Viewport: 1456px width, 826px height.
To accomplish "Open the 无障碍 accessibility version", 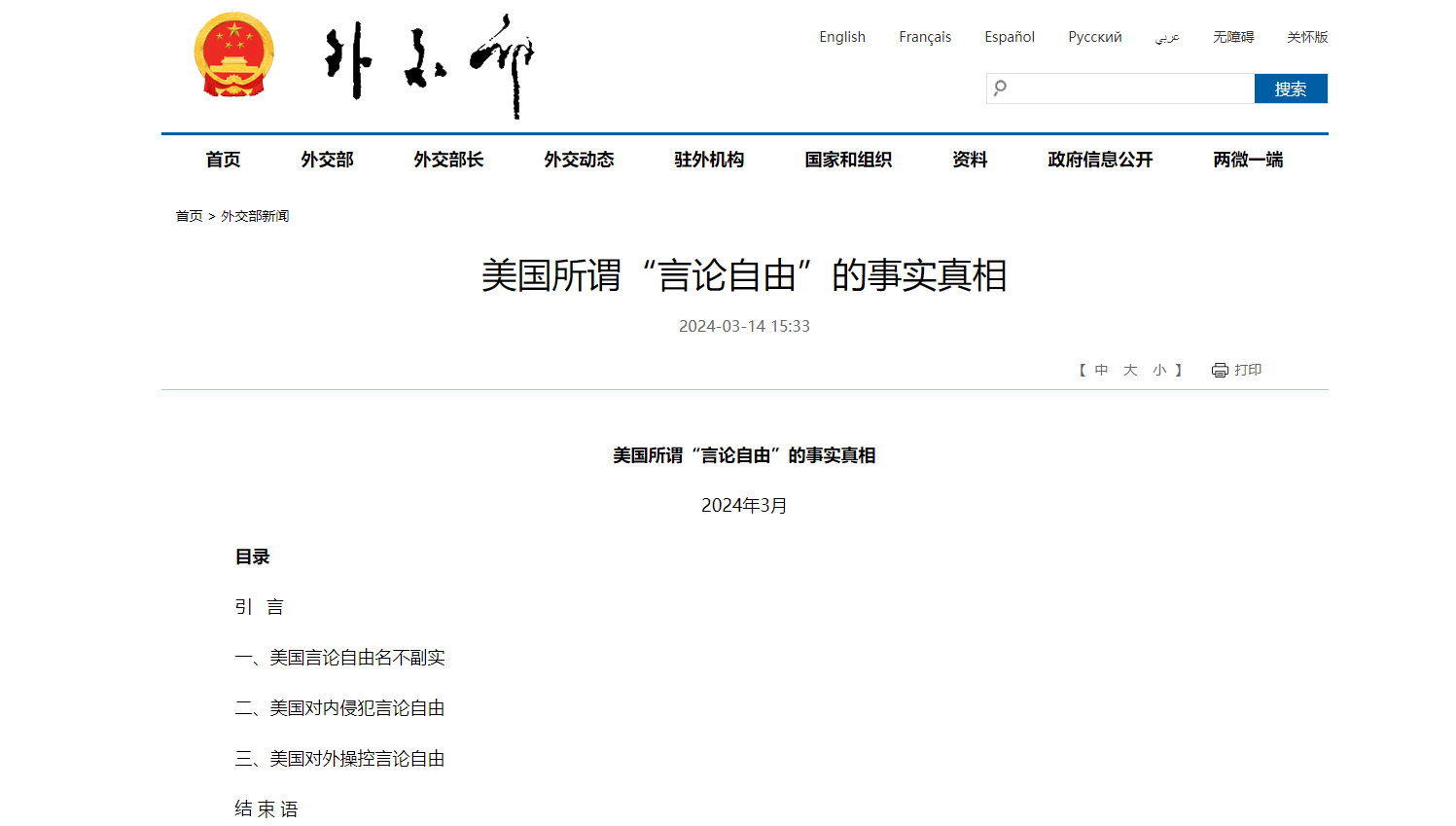I will pos(1231,37).
